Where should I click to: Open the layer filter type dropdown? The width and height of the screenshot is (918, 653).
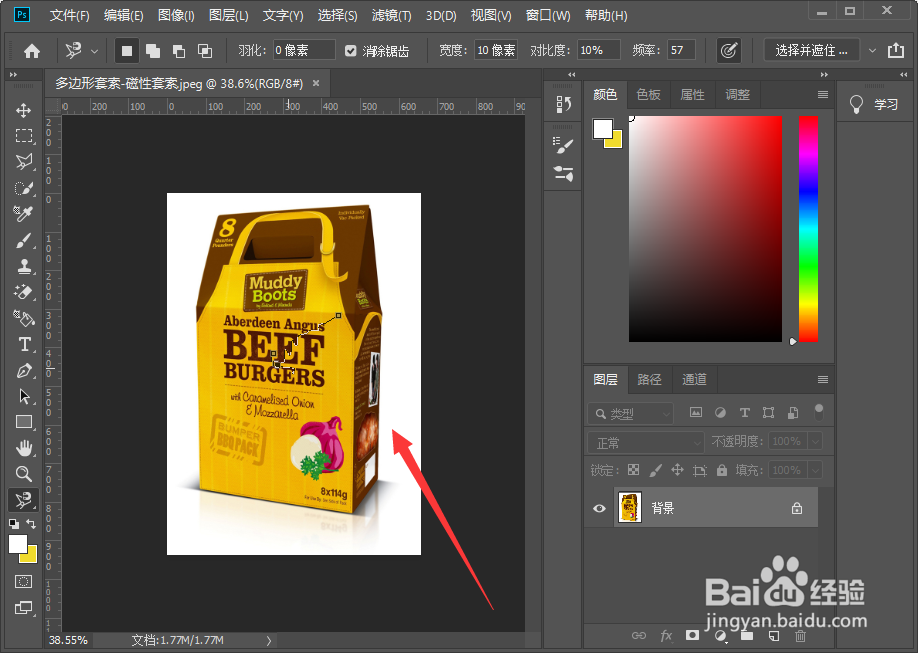click(x=630, y=413)
